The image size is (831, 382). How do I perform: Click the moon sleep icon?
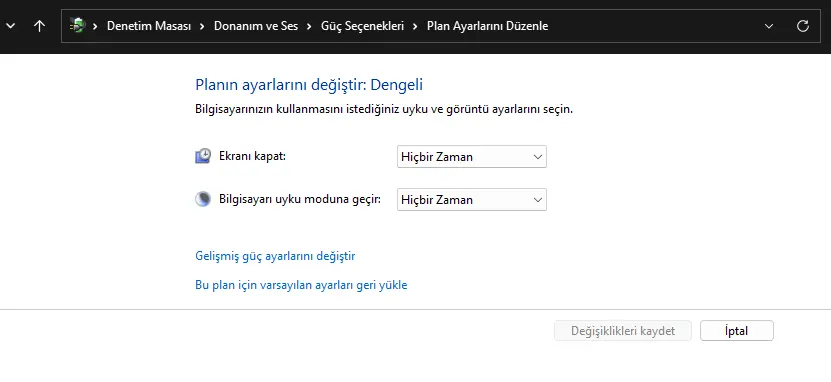coord(203,199)
